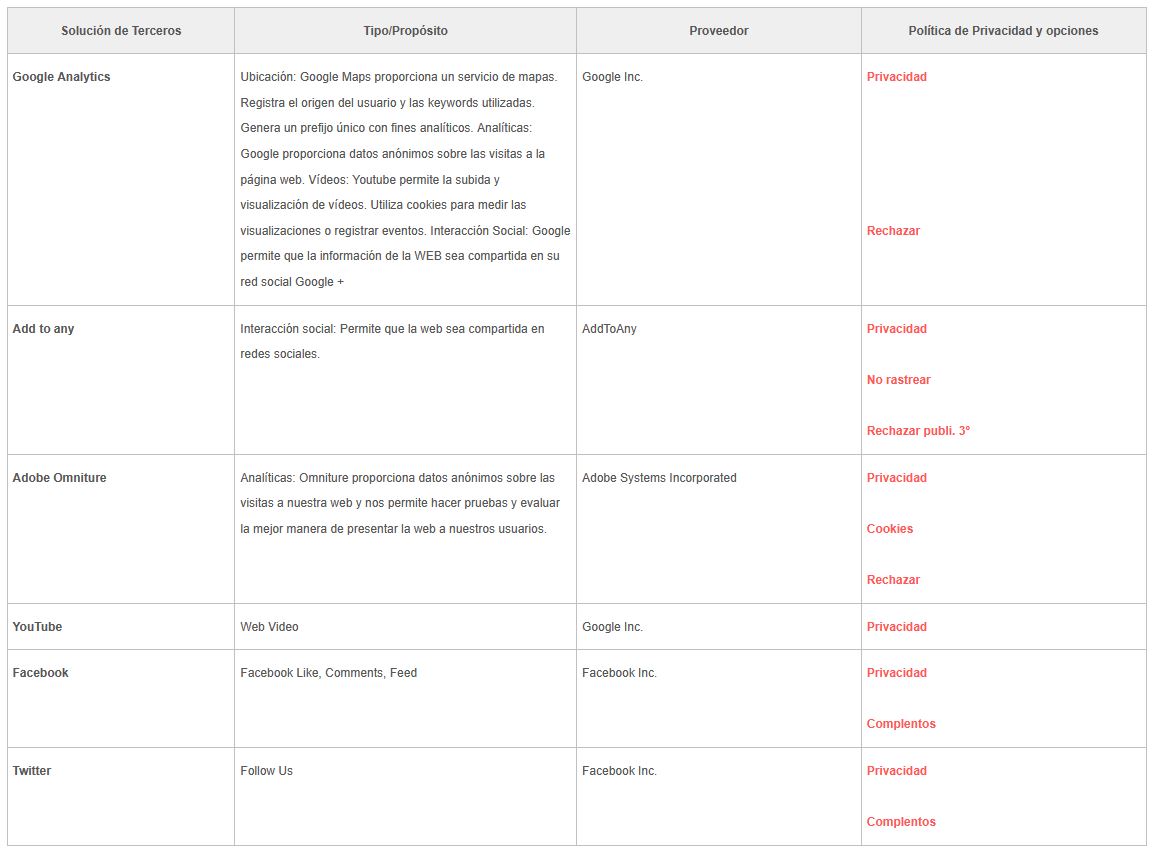Open the Rechazar publi. 3° link
The height and width of the screenshot is (854, 1156).
coord(918,431)
